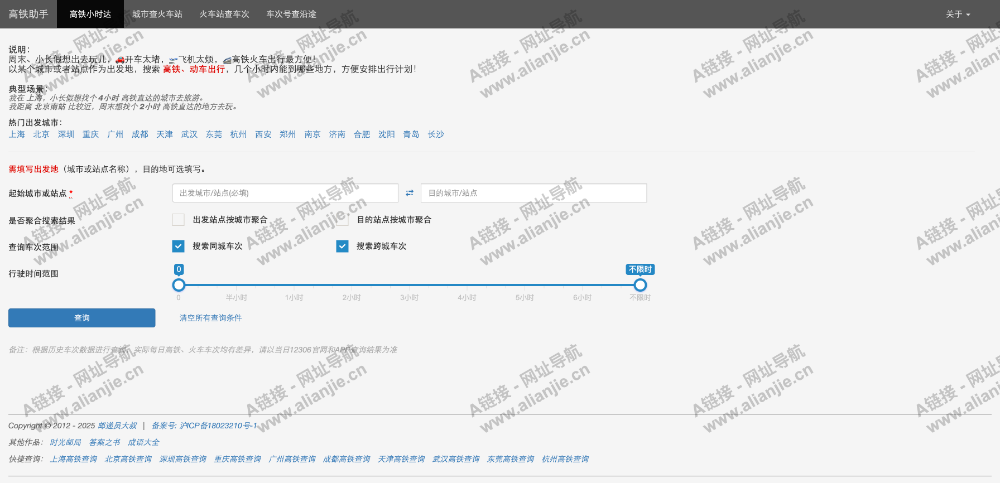Open the 关于 dropdown menu
The height and width of the screenshot is (483, 1000).
(x=958, y=14)
